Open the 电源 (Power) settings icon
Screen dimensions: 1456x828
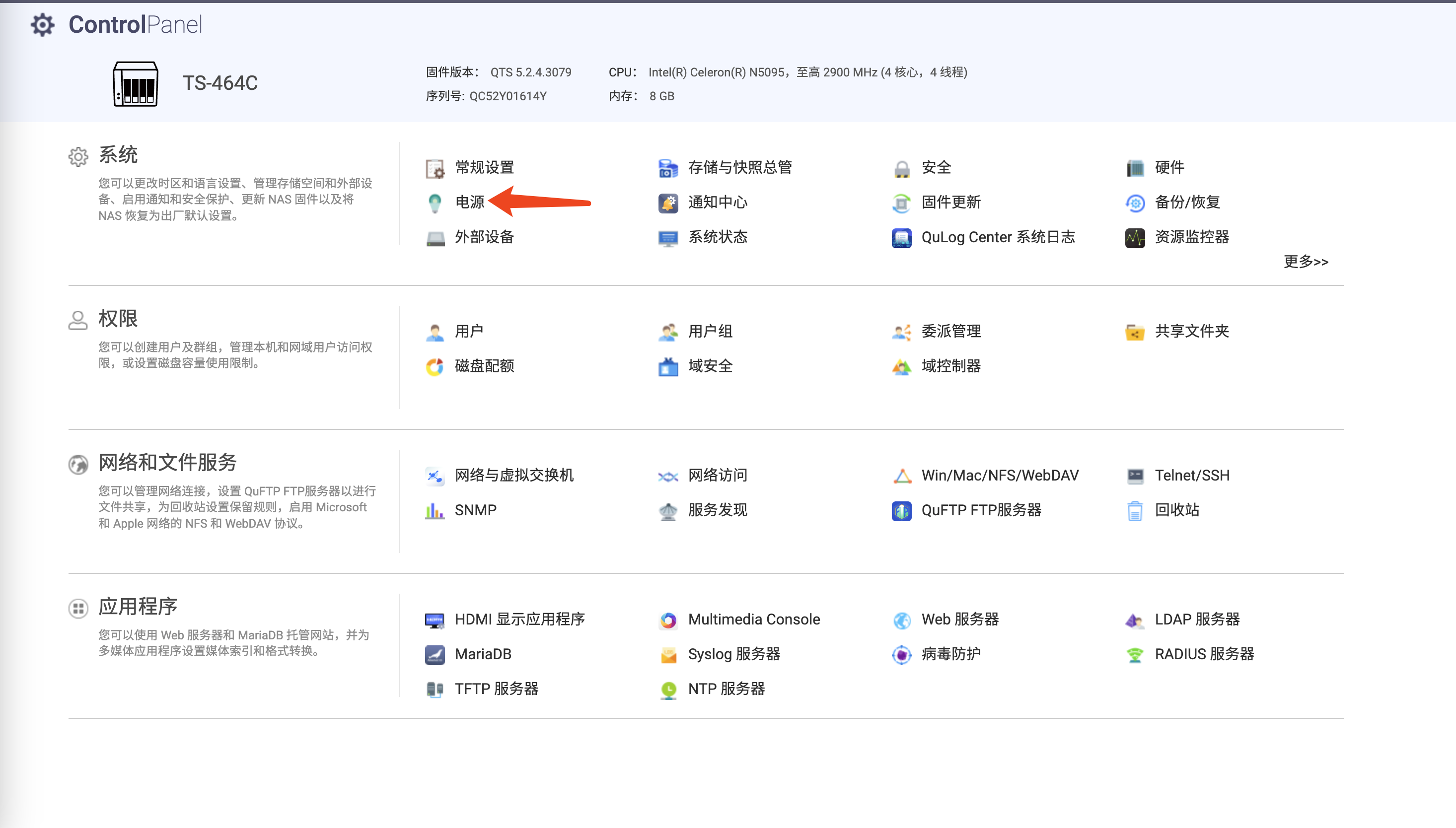click(x=435, y=203)
